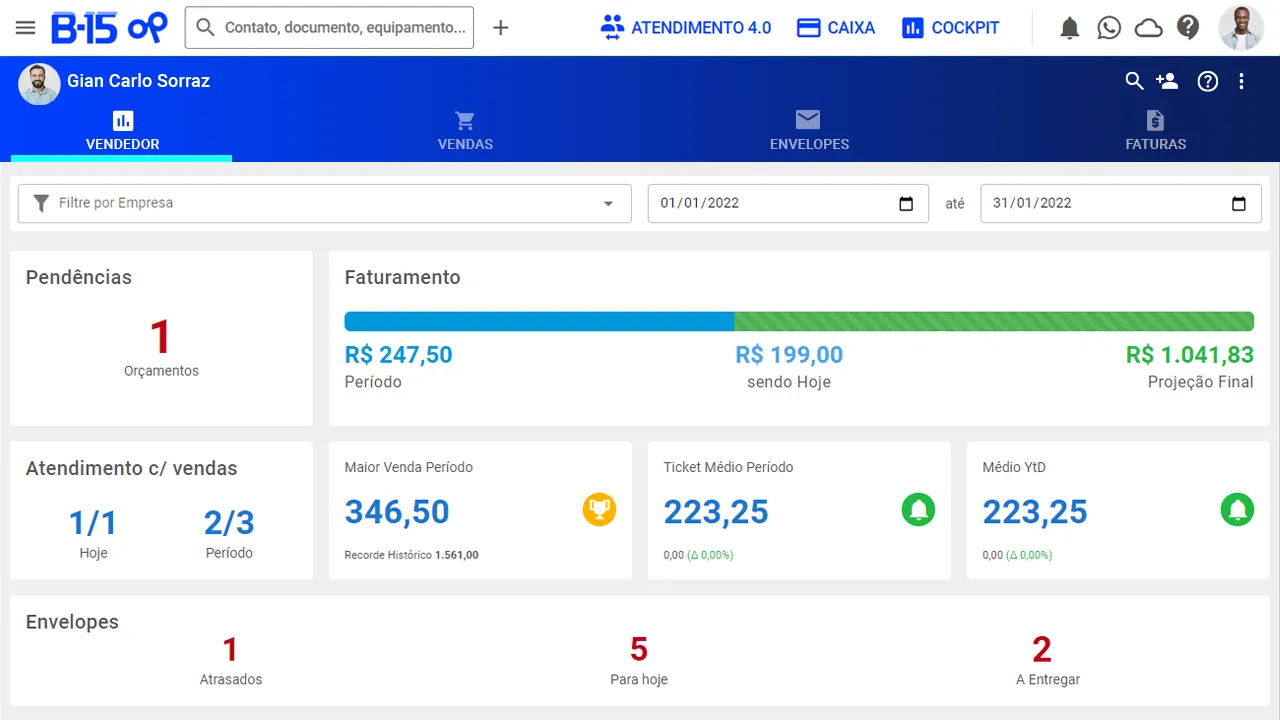The height and width of the screenshot is (720, 1280).
Task: Click the Faturamento progress bar
Action: (798, 321)
